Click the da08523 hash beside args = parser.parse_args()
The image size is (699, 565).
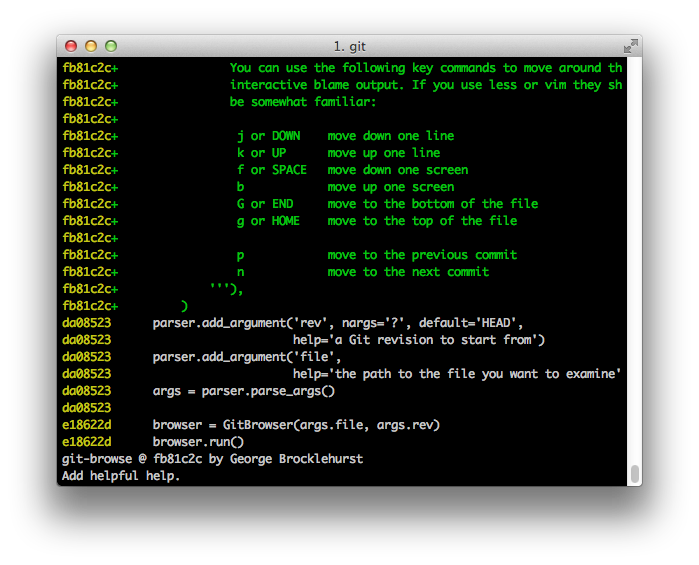86,391
